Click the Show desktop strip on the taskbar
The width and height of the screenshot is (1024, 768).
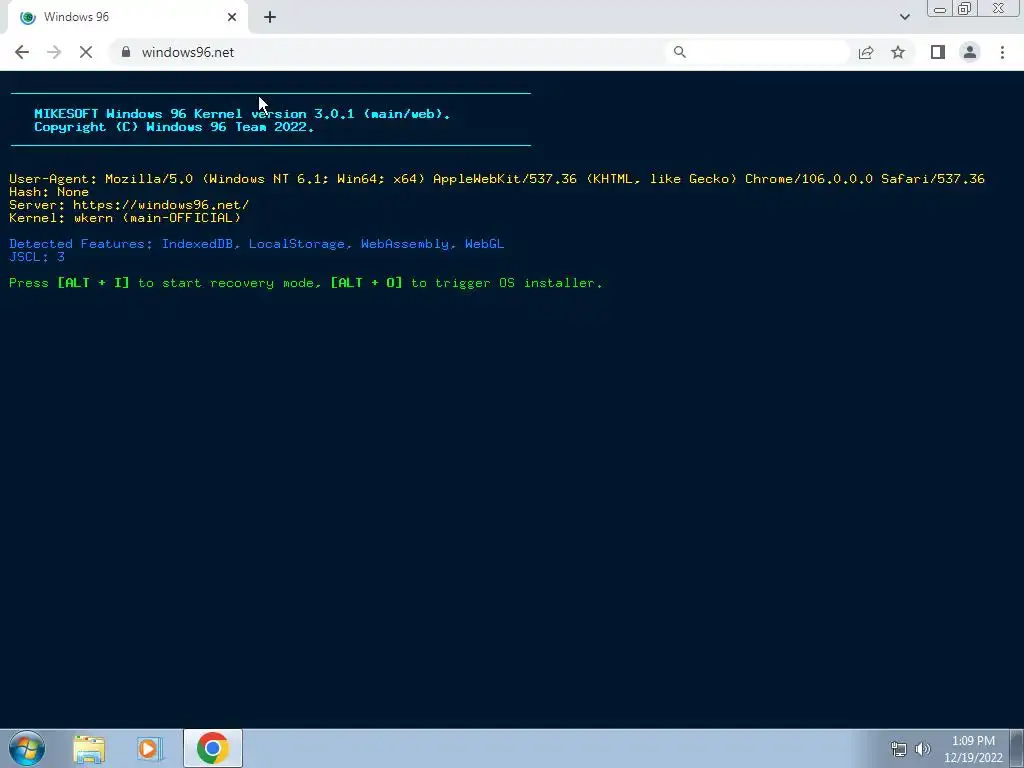1017,748
